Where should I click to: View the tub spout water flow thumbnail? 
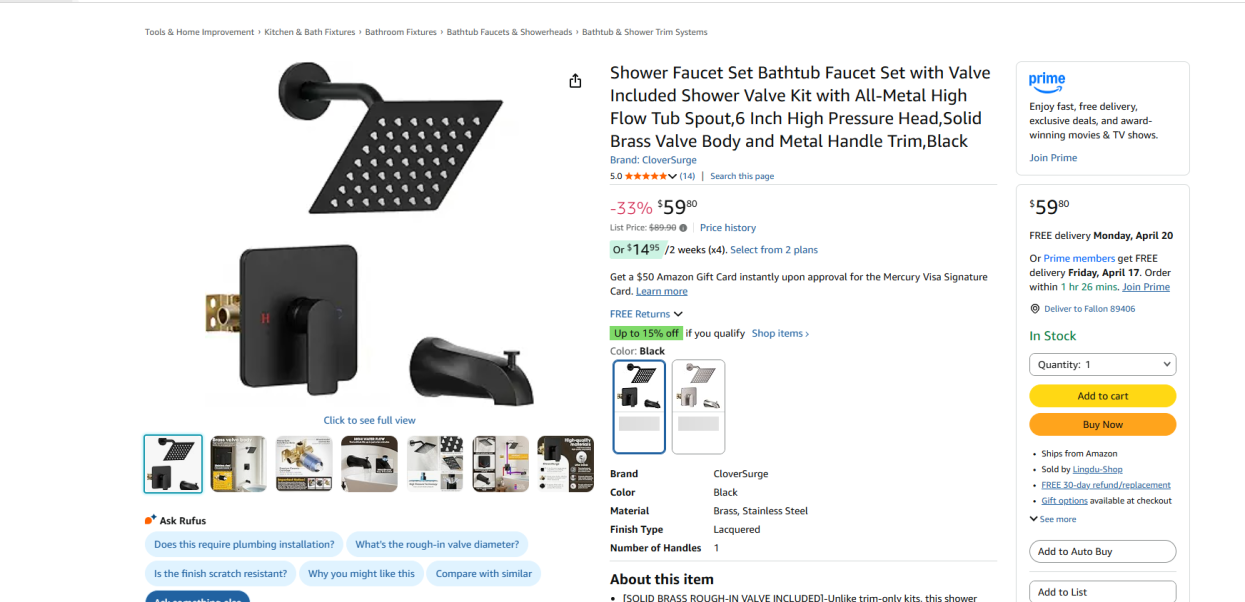point(369,464)
